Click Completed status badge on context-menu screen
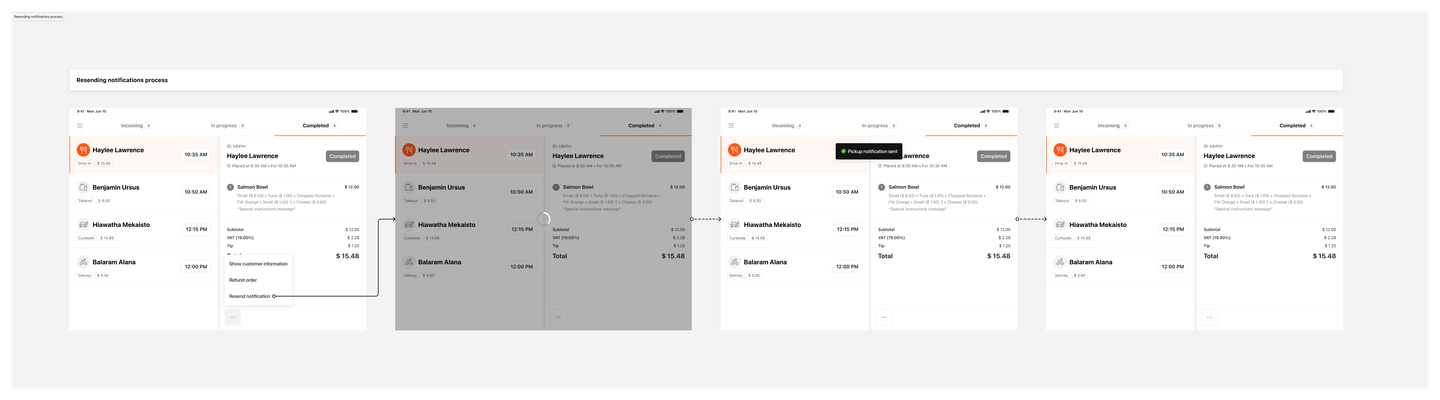Screen dimensions: 1440x400 click(342, 156)
